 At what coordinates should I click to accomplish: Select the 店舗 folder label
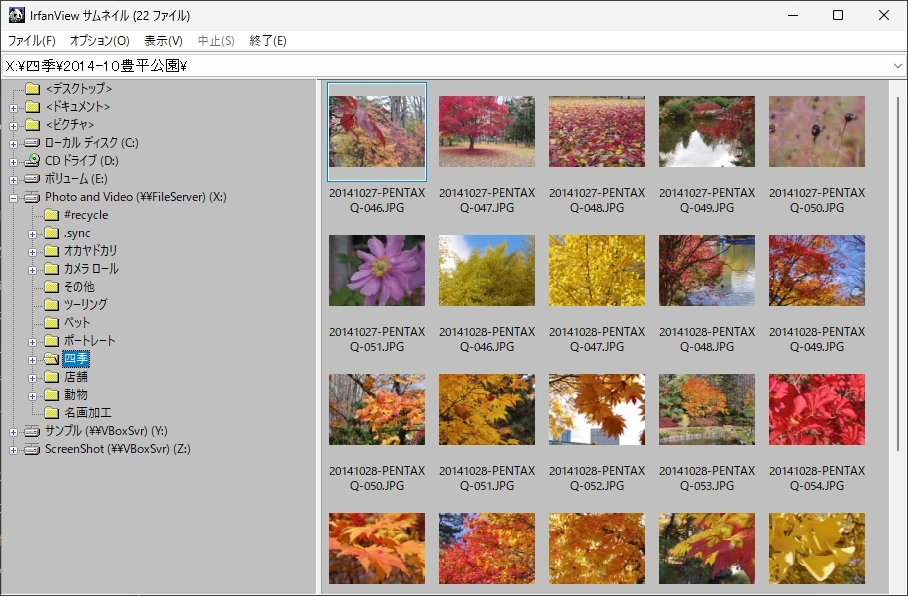coord(76,376)
